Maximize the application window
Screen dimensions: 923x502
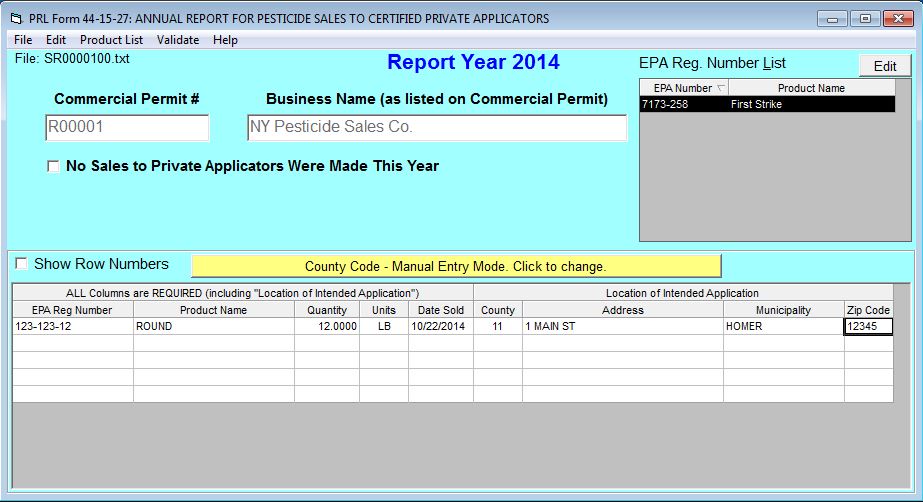[864, 18]
